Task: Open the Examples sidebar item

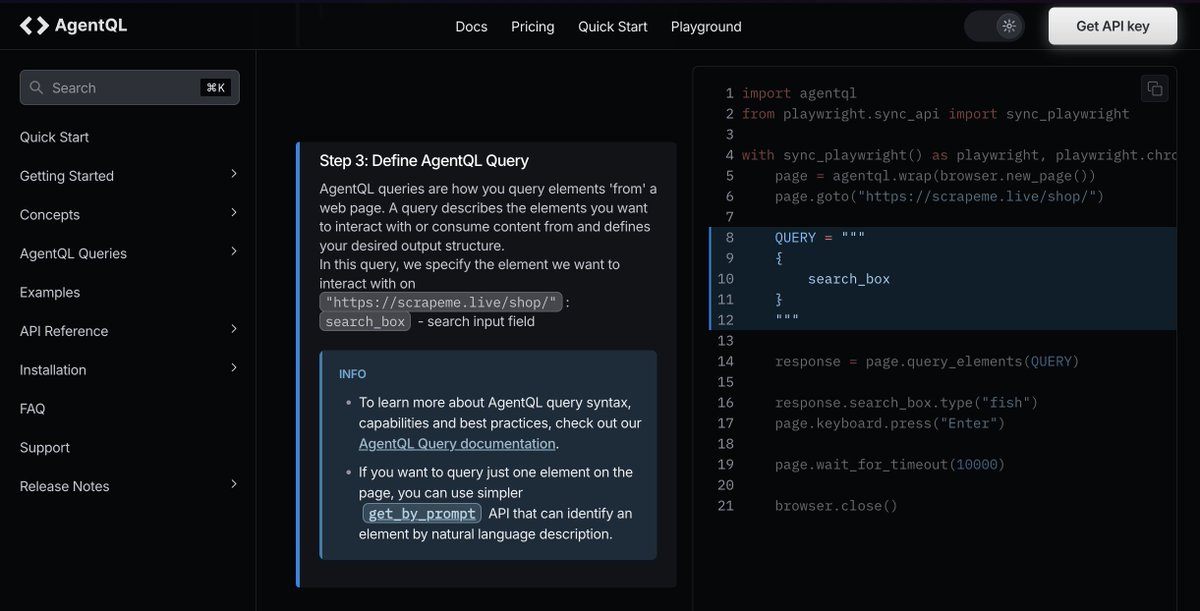Action: 50,292
